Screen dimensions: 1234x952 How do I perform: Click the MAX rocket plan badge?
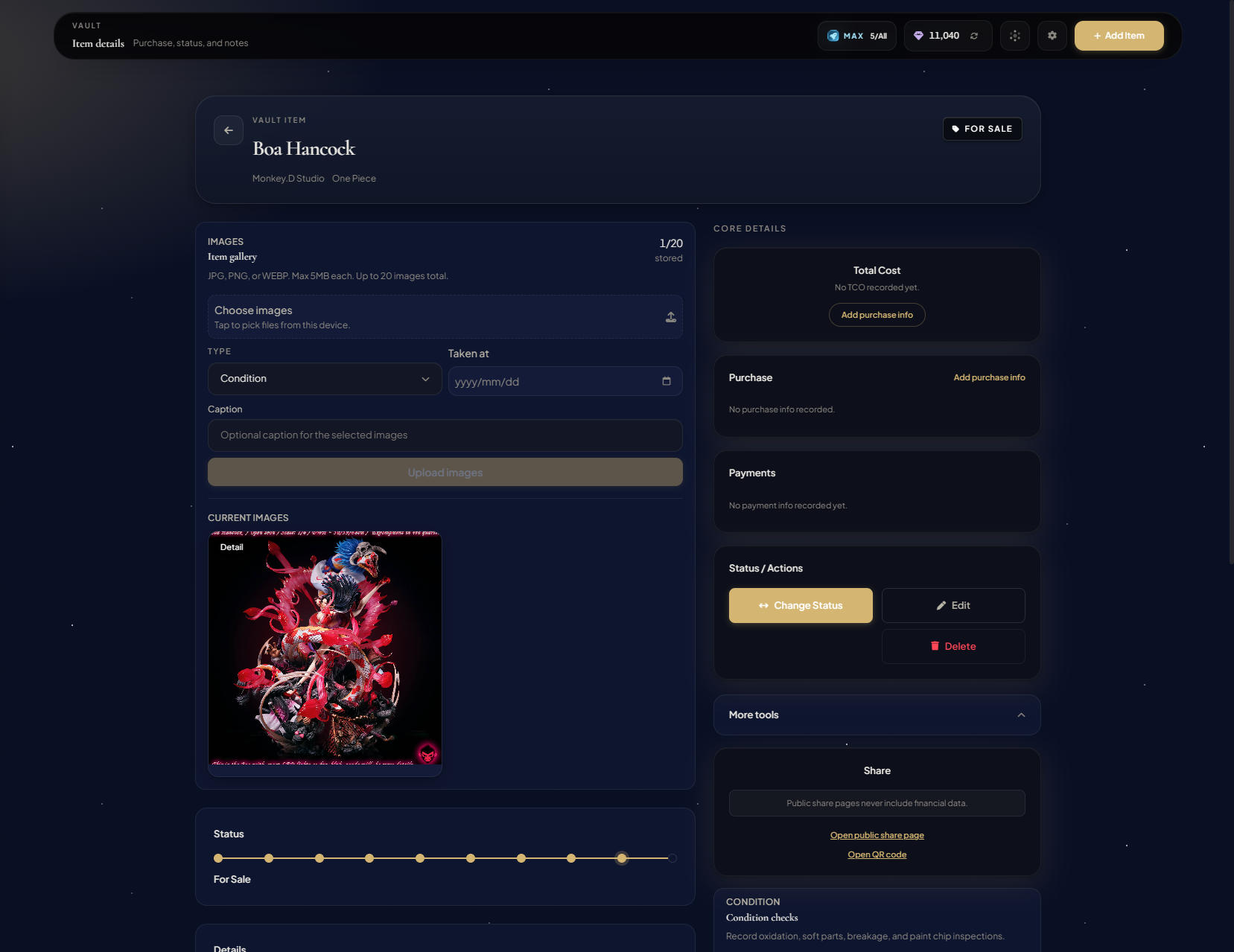click(856, 36)
